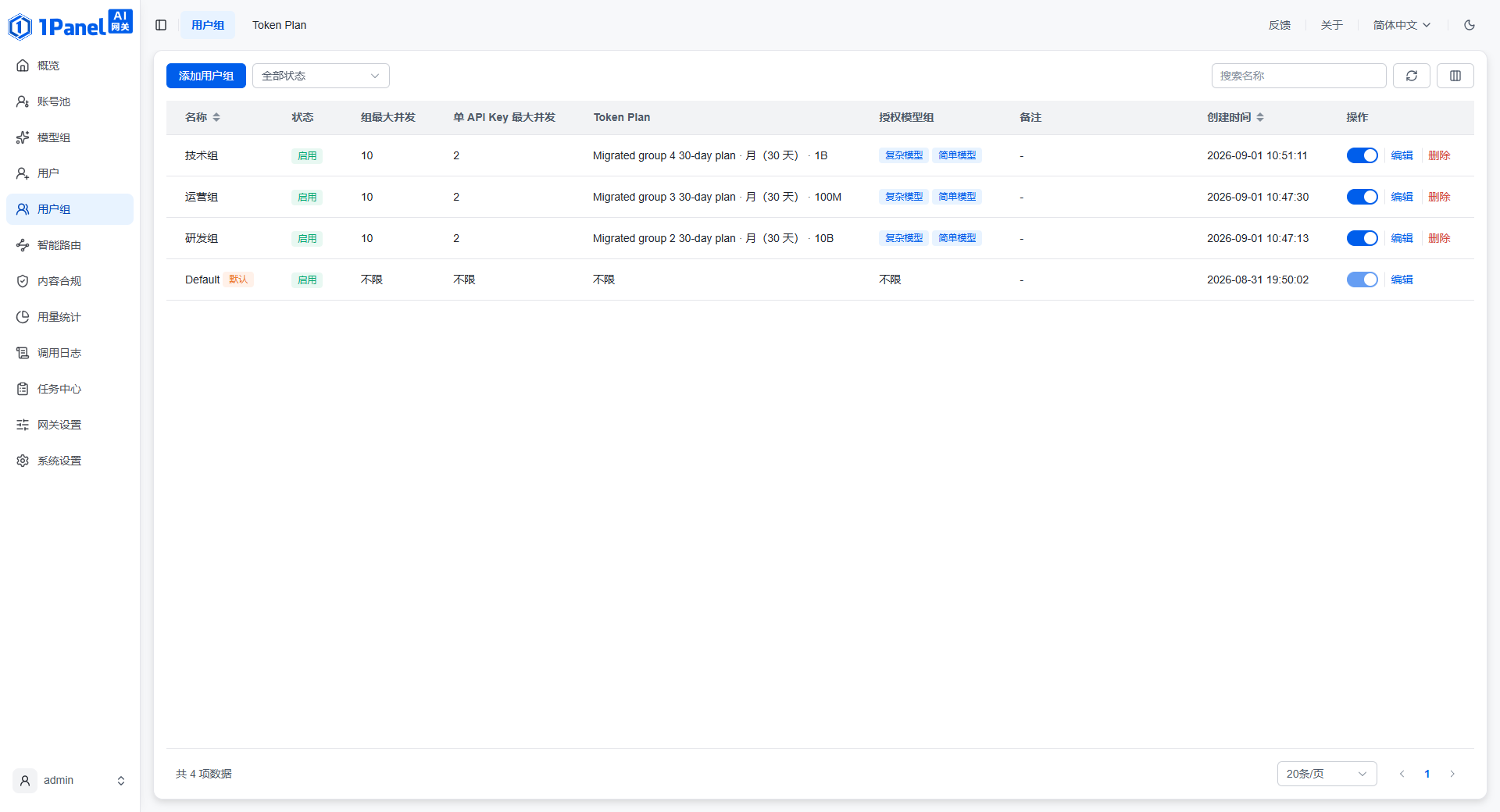Edit the 技术组 row

1402,155
